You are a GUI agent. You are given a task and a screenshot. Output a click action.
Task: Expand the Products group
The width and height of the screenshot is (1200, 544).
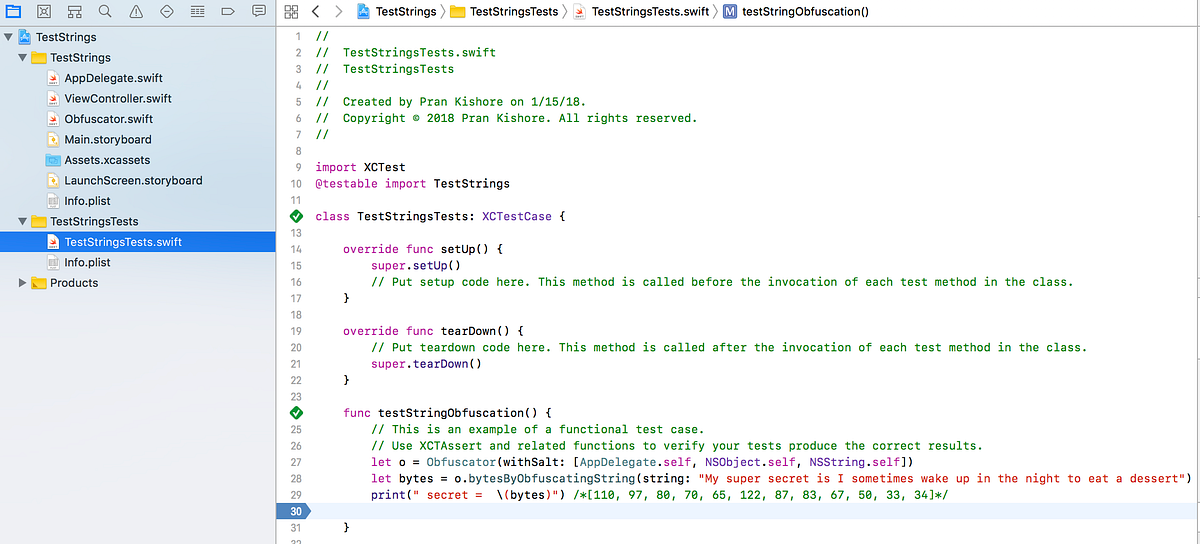pyautogui.click(x=23, y=283)
